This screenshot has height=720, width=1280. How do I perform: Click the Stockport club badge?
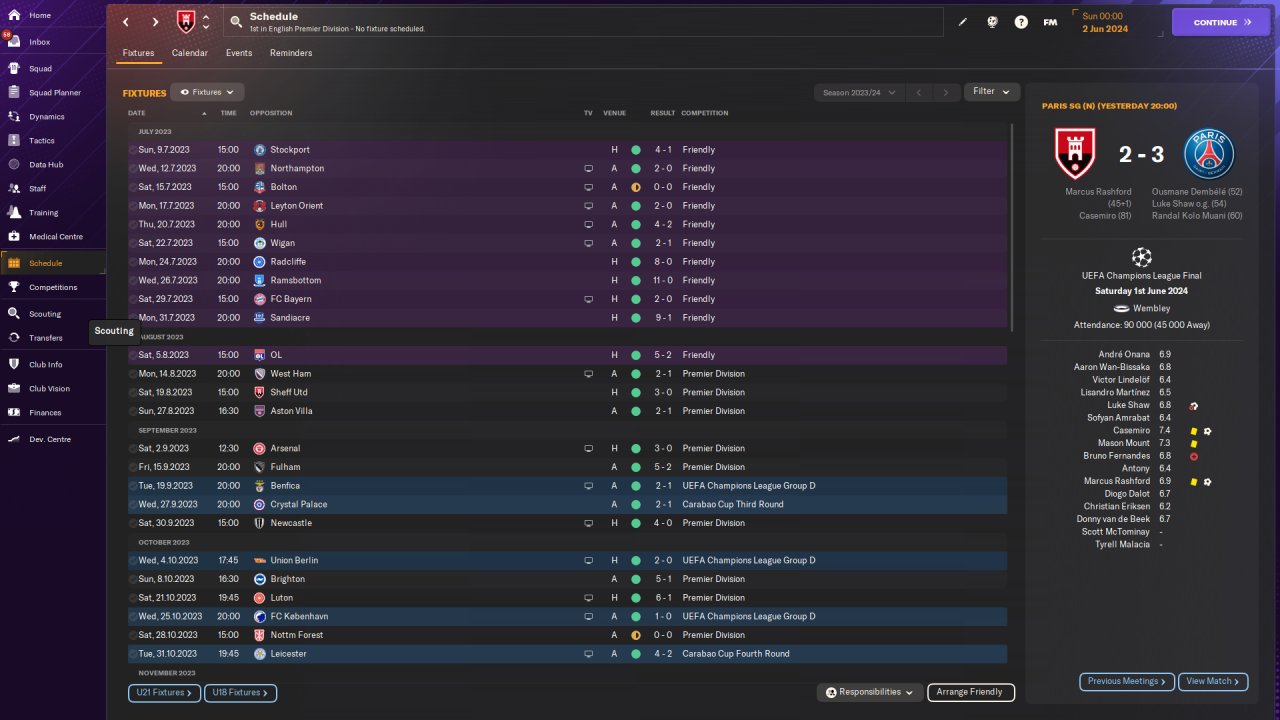tap(259, 150)
